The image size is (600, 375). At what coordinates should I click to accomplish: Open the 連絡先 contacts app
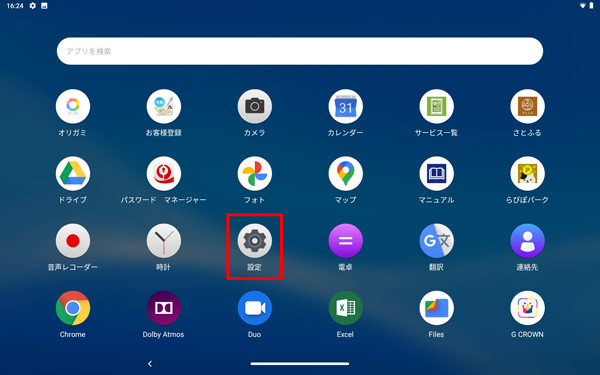pyautogui.click(x=528, y=241)
